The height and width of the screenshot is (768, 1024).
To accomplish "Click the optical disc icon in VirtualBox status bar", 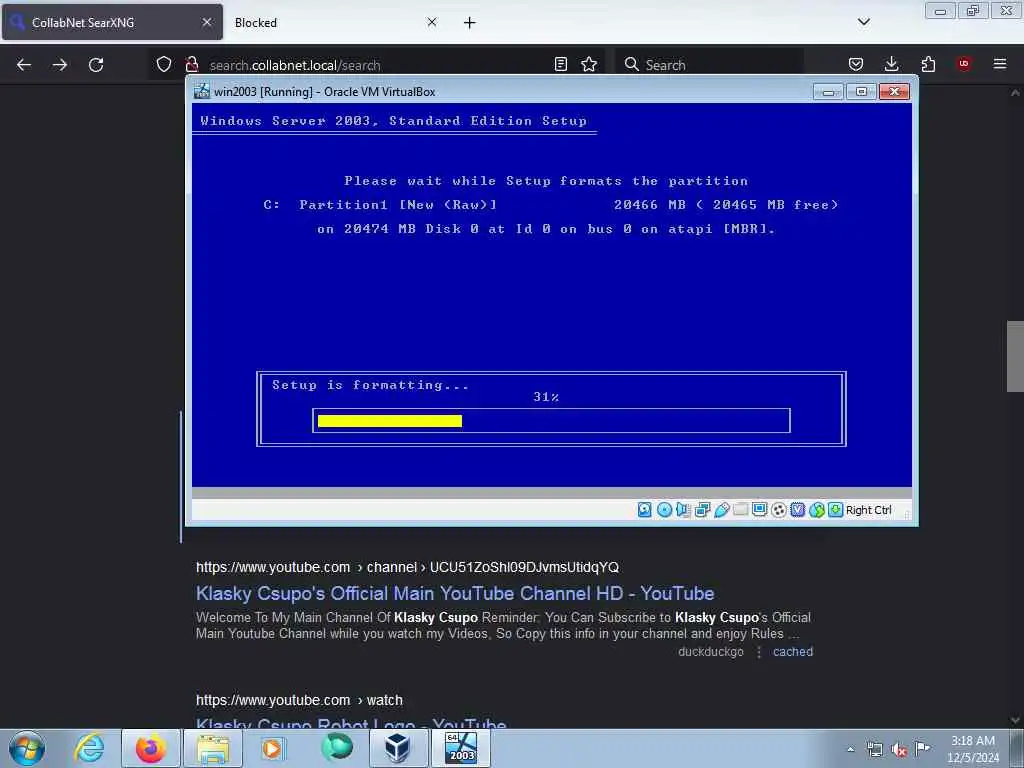I will (664, 510).
